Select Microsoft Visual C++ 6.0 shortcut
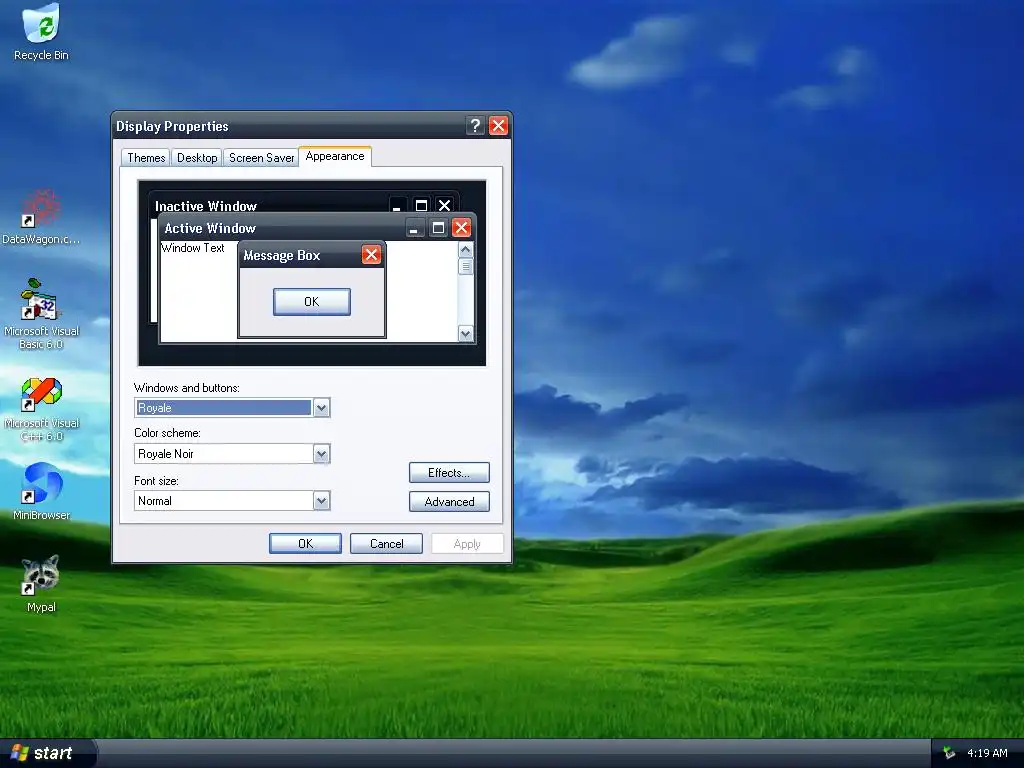 (40, 409)
